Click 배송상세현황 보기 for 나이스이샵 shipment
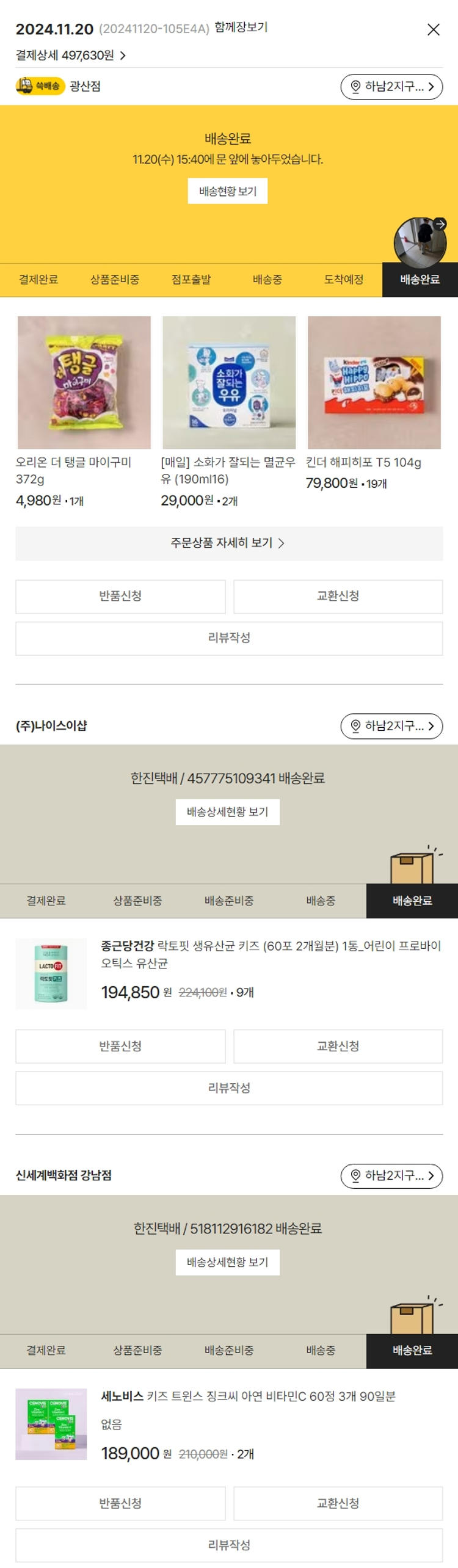Viewport: 458px width, 1568px height. point(227,811)
